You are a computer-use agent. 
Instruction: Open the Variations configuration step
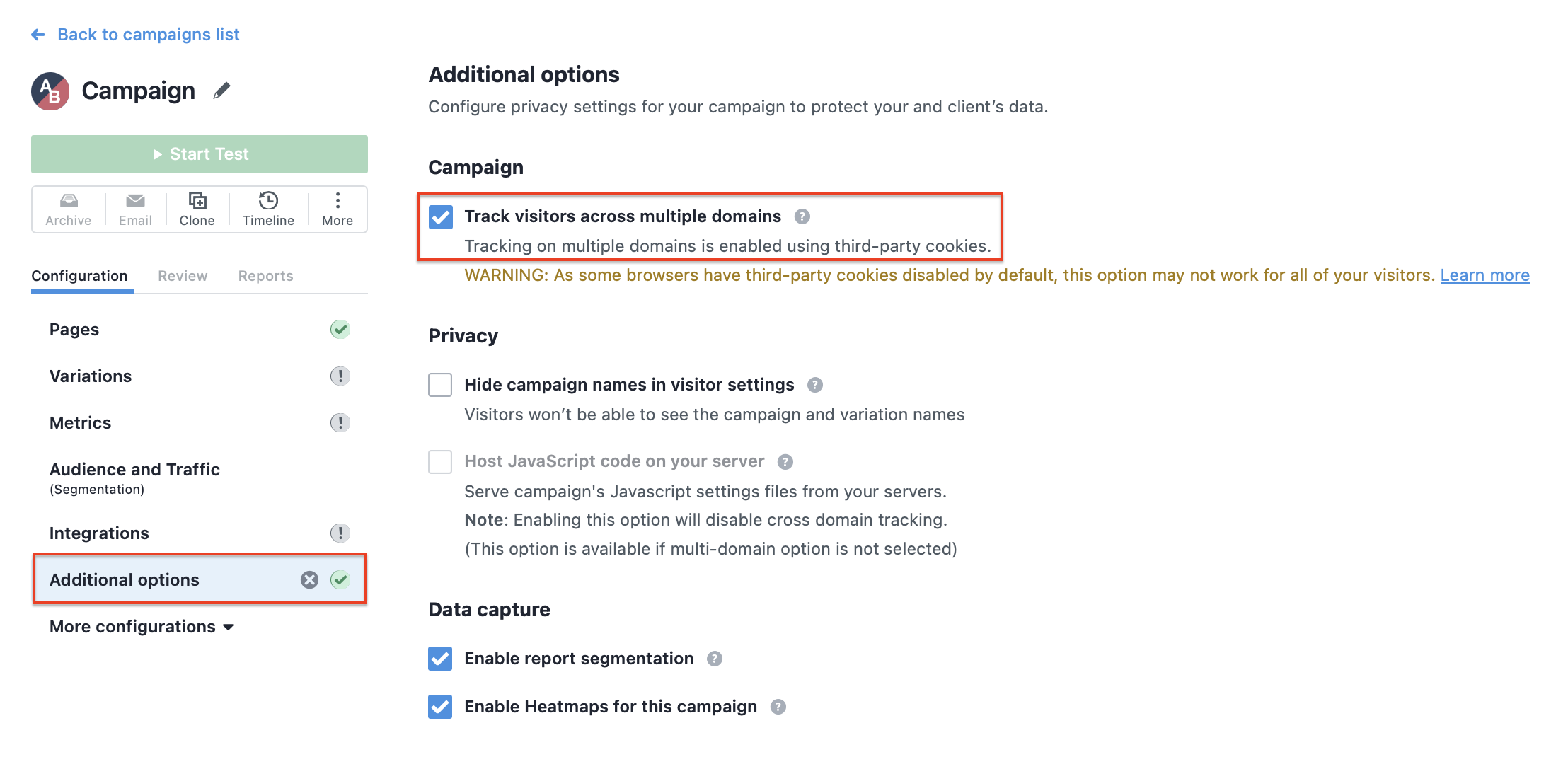tap(200, 376)
